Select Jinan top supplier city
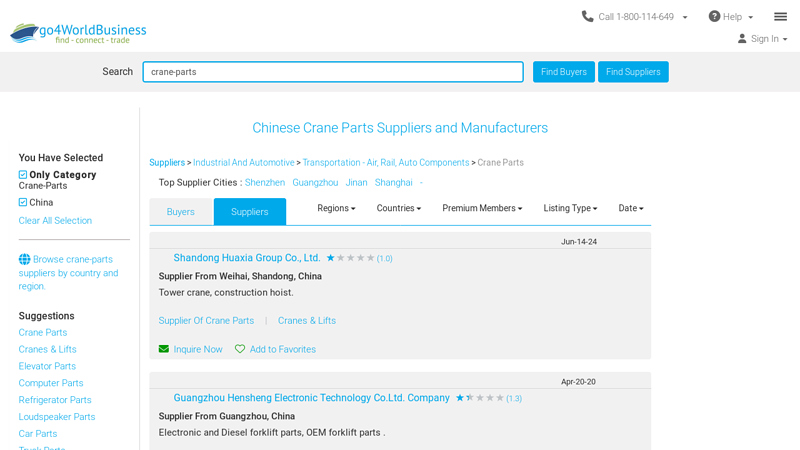The width and height of the screenshot is (800, 450). [356, 182]
